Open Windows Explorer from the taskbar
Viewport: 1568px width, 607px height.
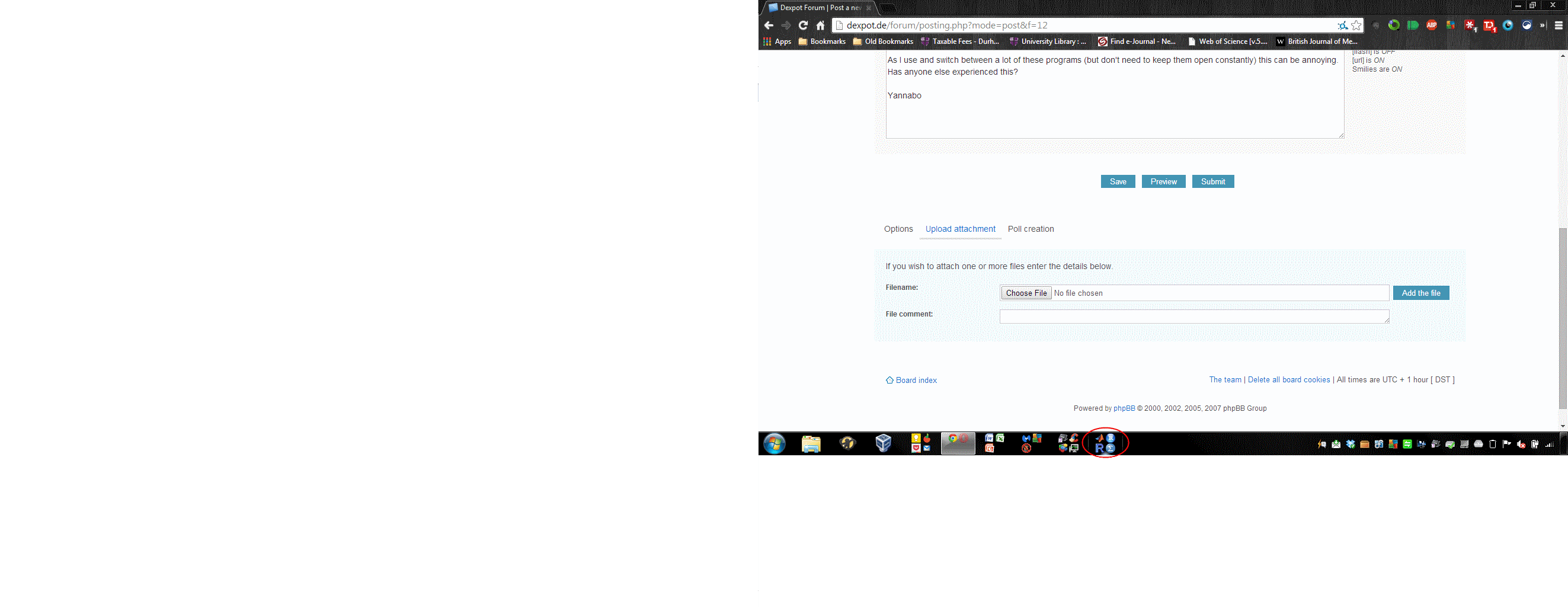[811, 445]
